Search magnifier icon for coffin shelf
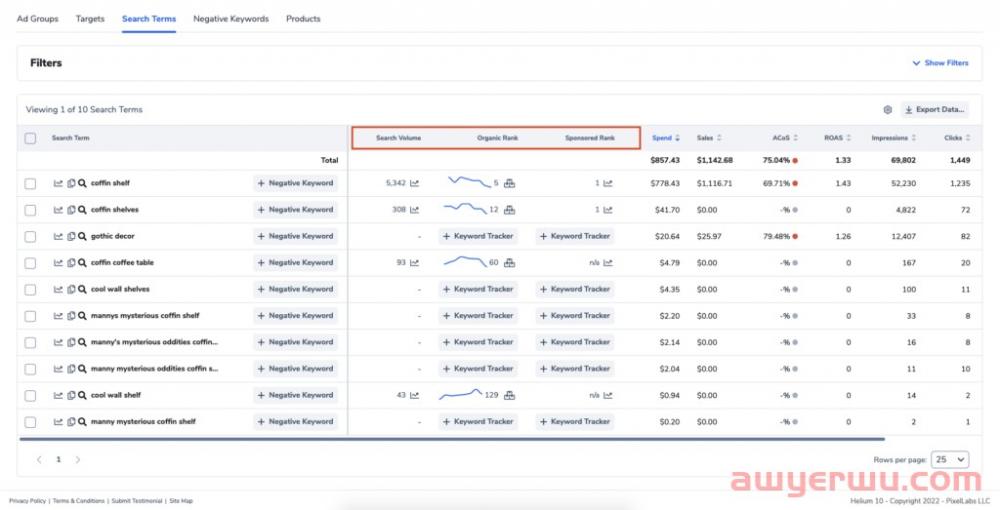 [x=82, y=183]
